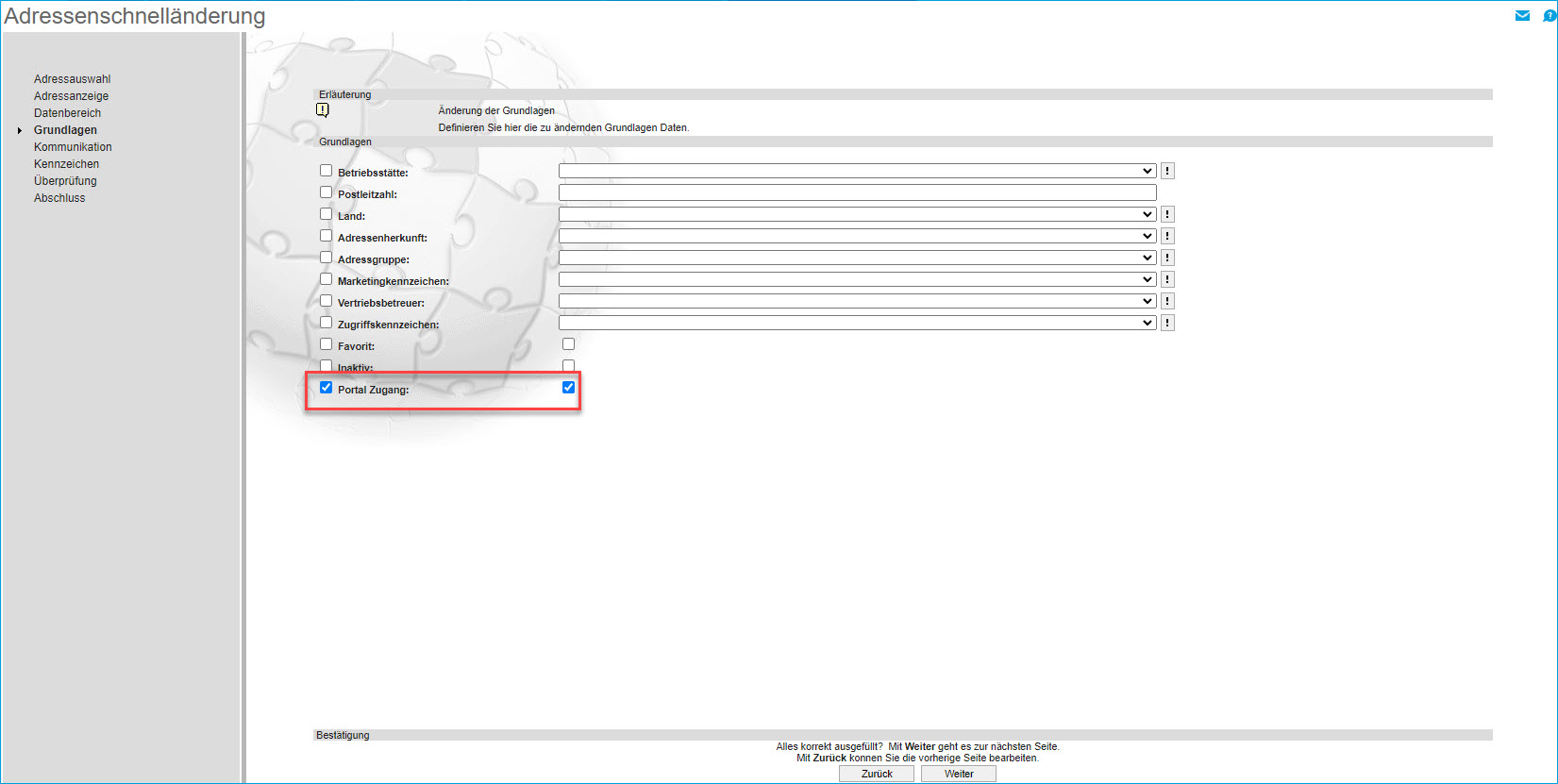
Task: Tick the Zugriffskennzeichen change checkbox
Action: (326, 323)
